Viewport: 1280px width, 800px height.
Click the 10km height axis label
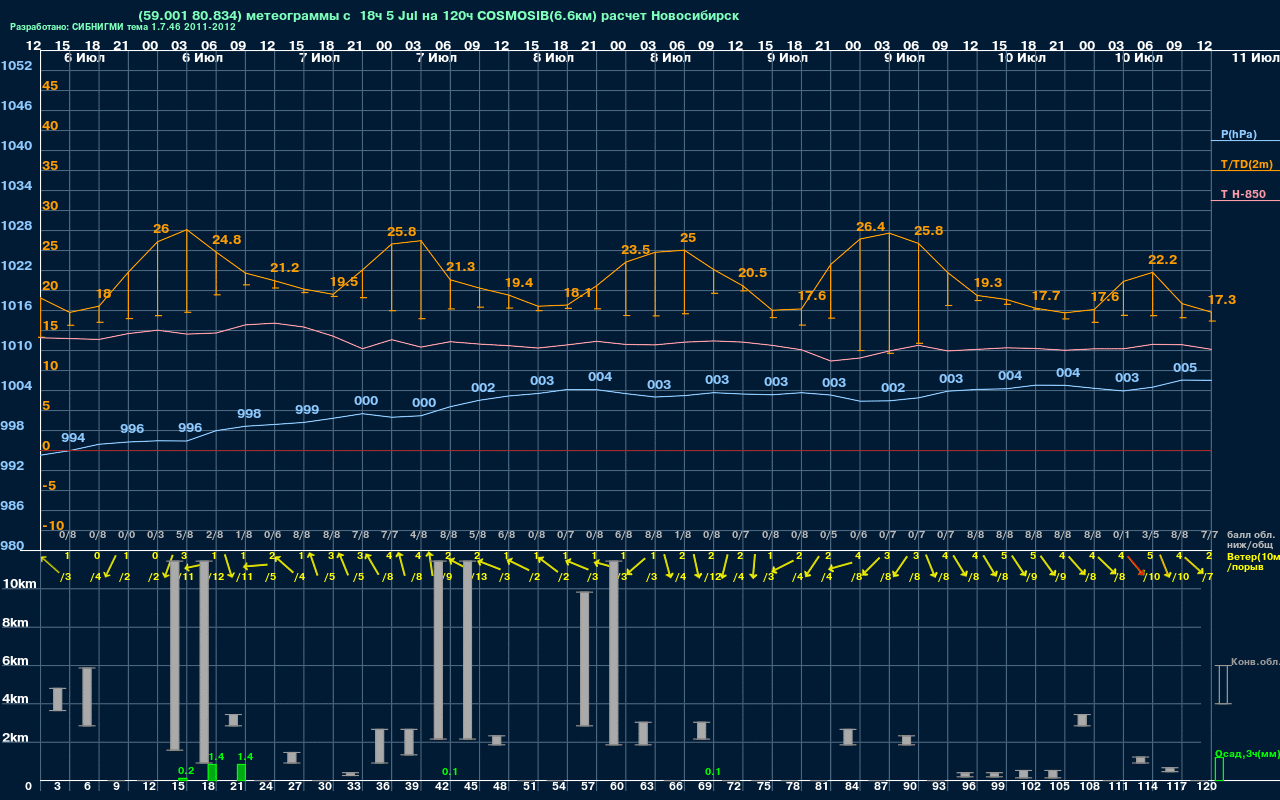[18, 584]
